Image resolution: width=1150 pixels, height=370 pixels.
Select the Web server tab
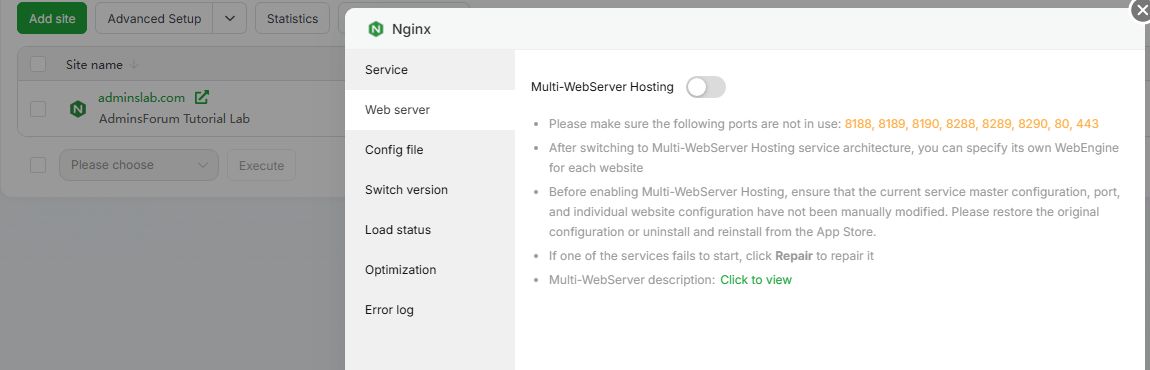click(430, 110)
